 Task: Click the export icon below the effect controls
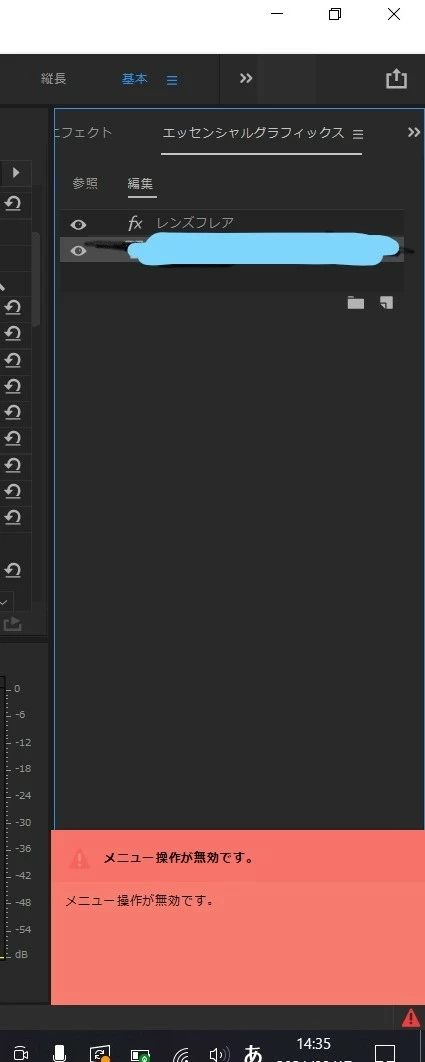(x=12, y=624)
